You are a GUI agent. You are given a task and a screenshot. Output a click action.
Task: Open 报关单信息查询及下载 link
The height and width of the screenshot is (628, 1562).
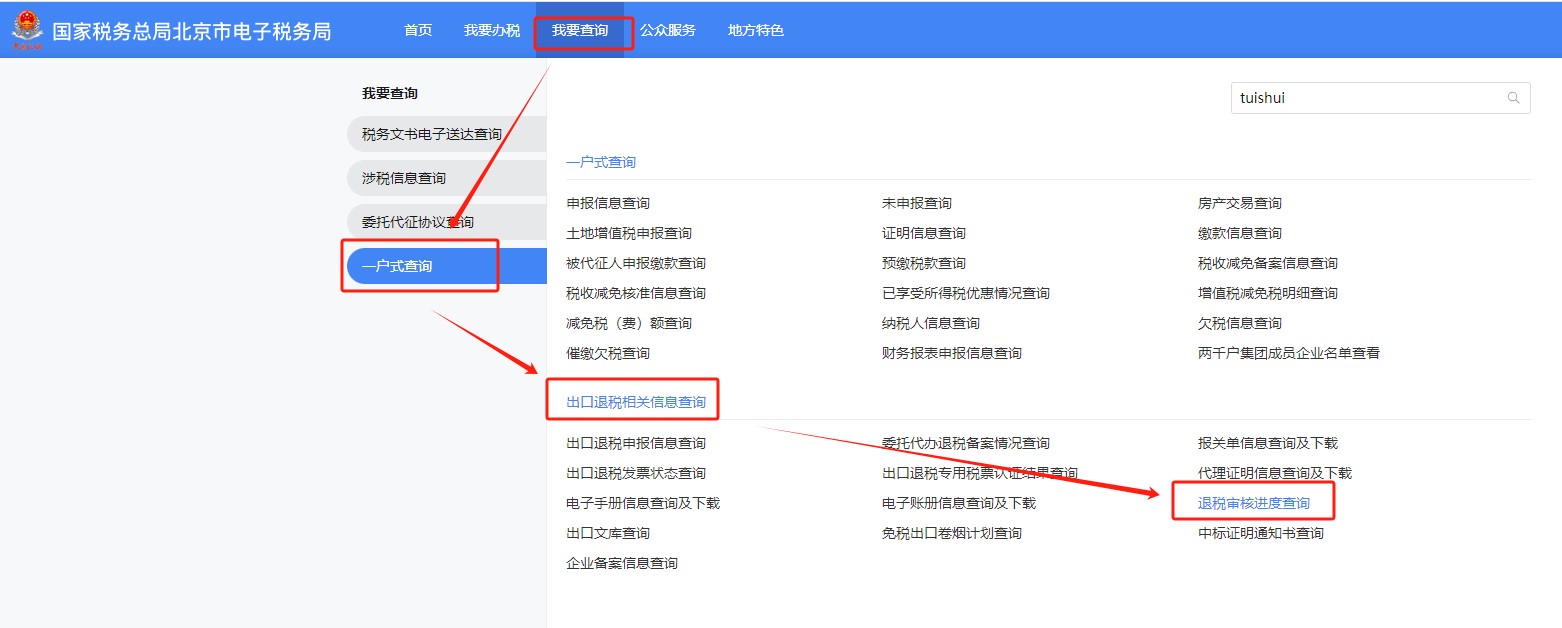click(x=1267, y=443)
